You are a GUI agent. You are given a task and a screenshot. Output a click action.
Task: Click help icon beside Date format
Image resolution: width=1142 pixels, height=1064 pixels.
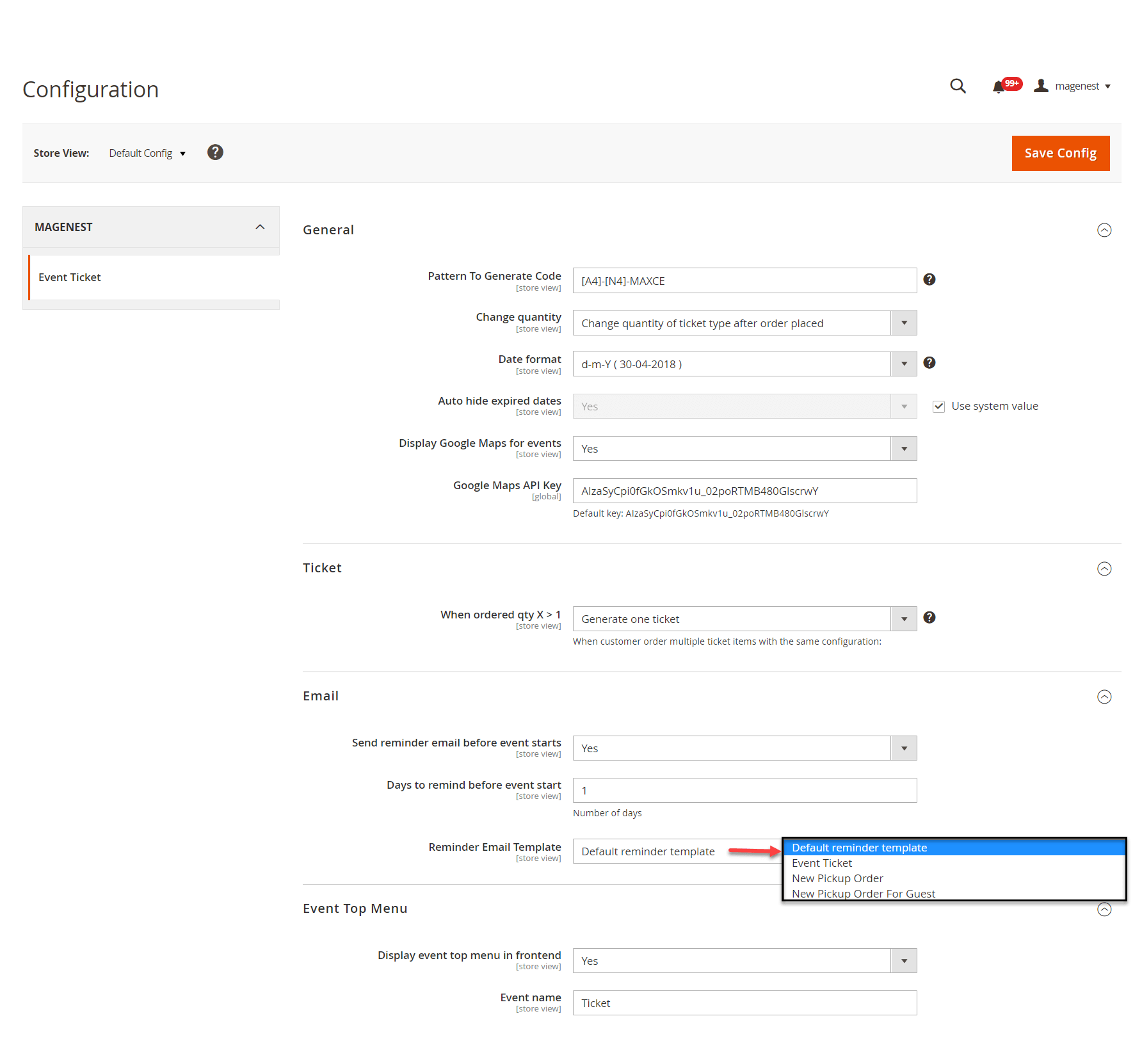929,363
